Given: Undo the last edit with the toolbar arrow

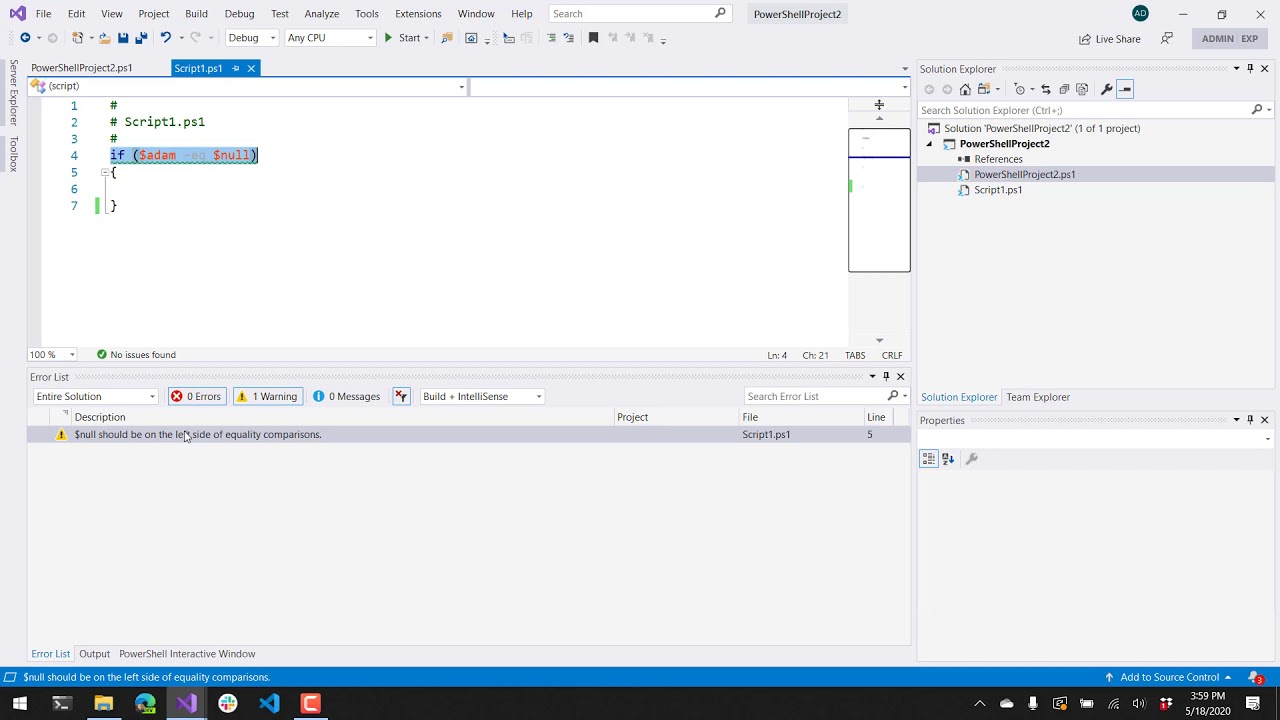Looking at the screenshot, I should (165, 38).
